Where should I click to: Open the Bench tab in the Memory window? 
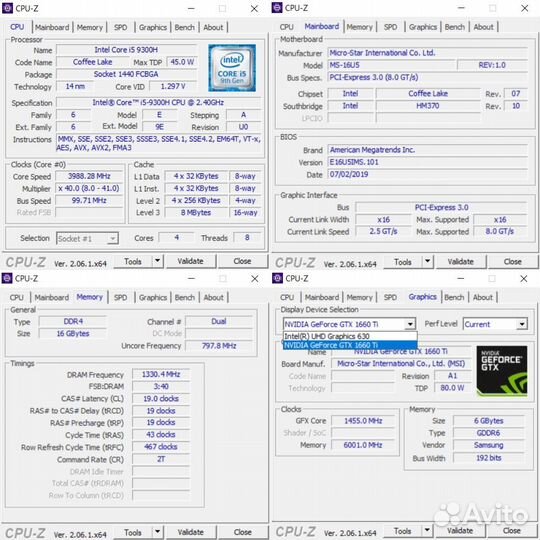coord(184,297)
